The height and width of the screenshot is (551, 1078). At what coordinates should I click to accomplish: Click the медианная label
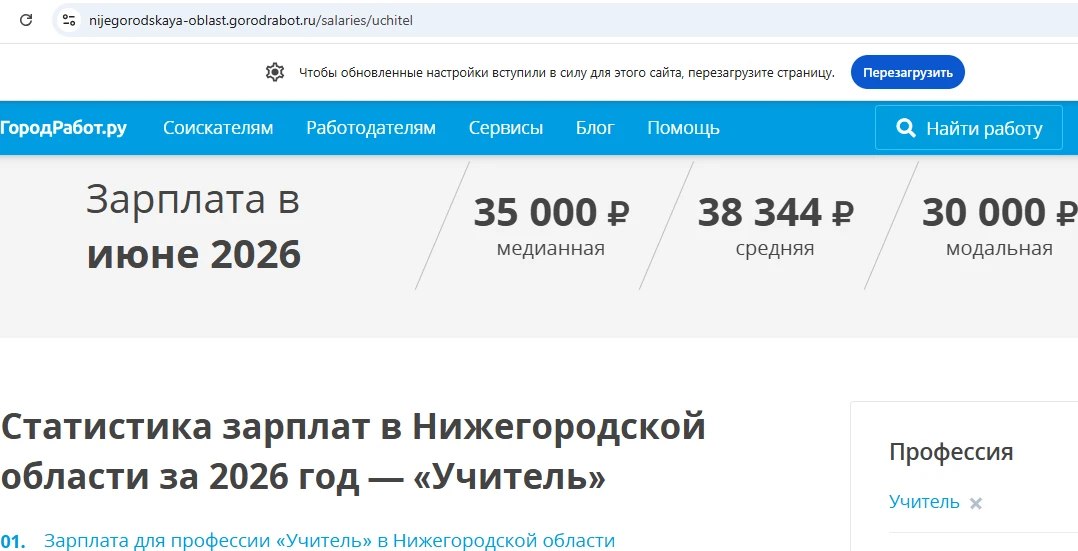coord(551,248)
